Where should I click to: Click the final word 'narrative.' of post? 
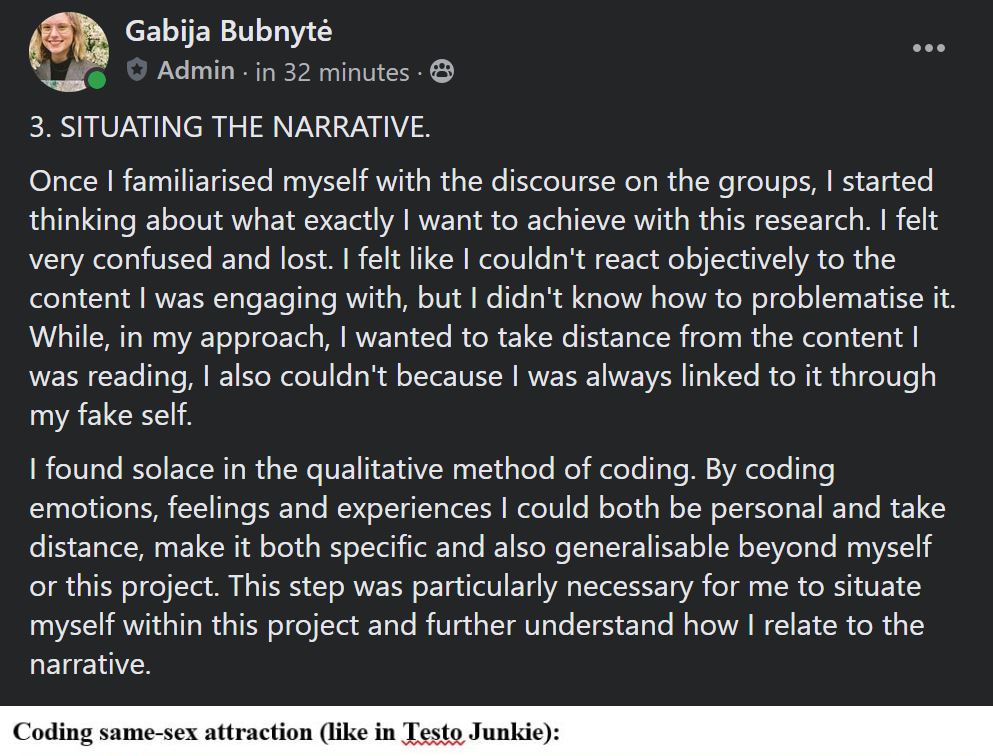(x=91, y=664)
